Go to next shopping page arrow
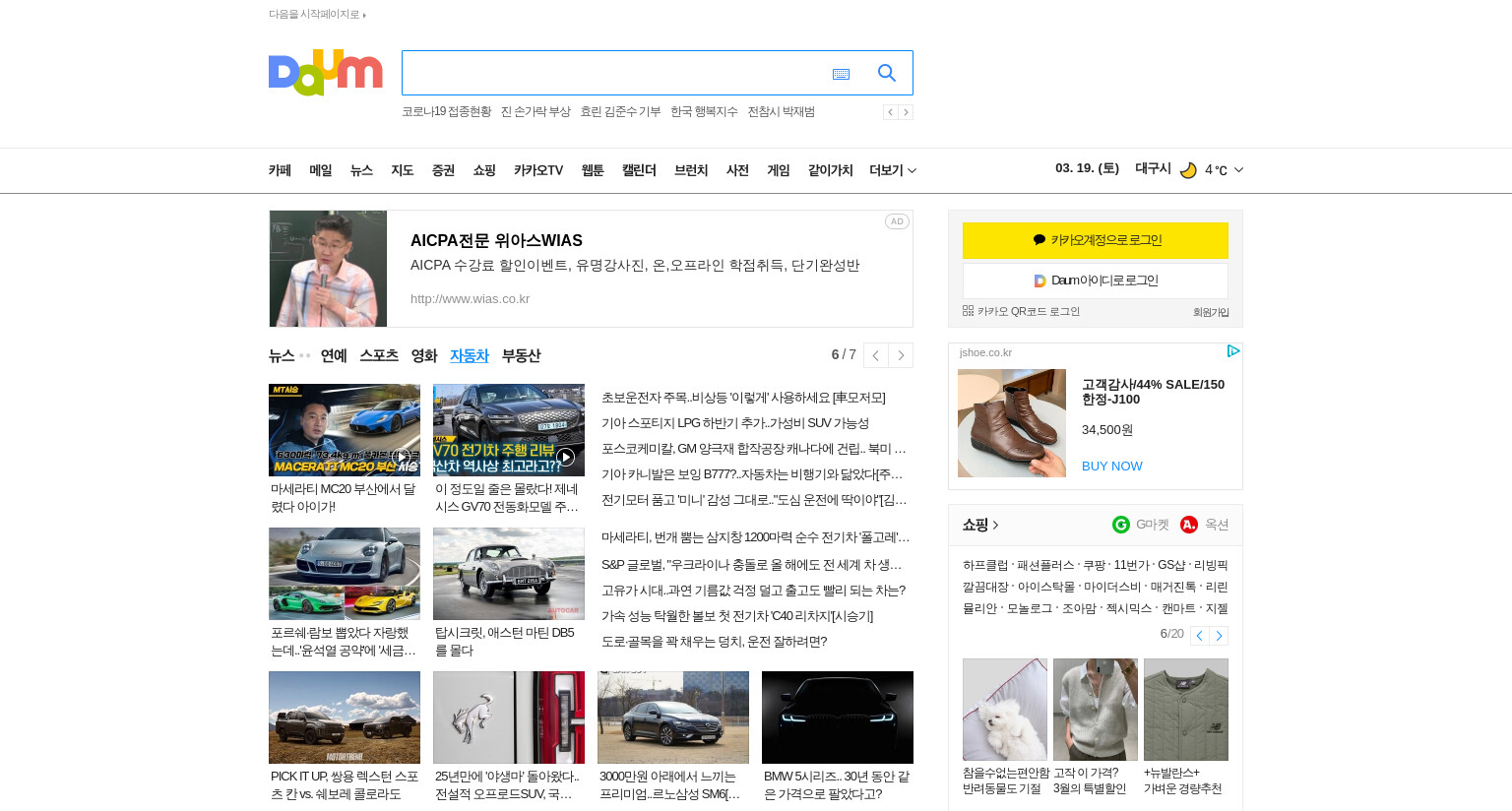The width and height of the screenshot is (1512, 811). click(x=1219, y=636)
